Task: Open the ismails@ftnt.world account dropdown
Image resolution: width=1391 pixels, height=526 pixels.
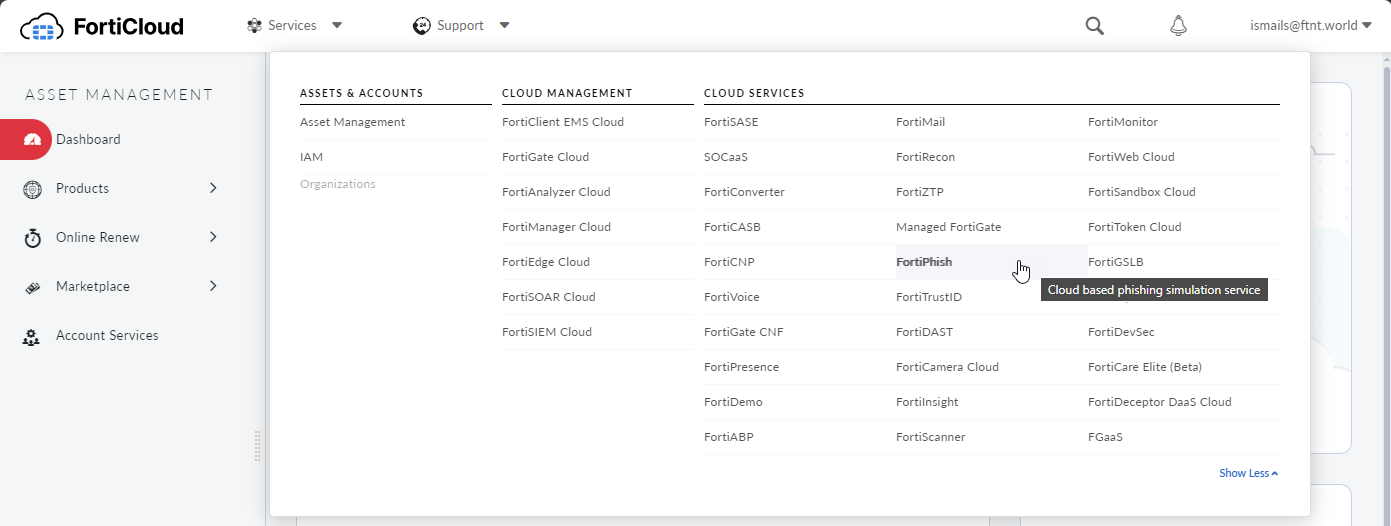Action: click(x=1310, y=26)
